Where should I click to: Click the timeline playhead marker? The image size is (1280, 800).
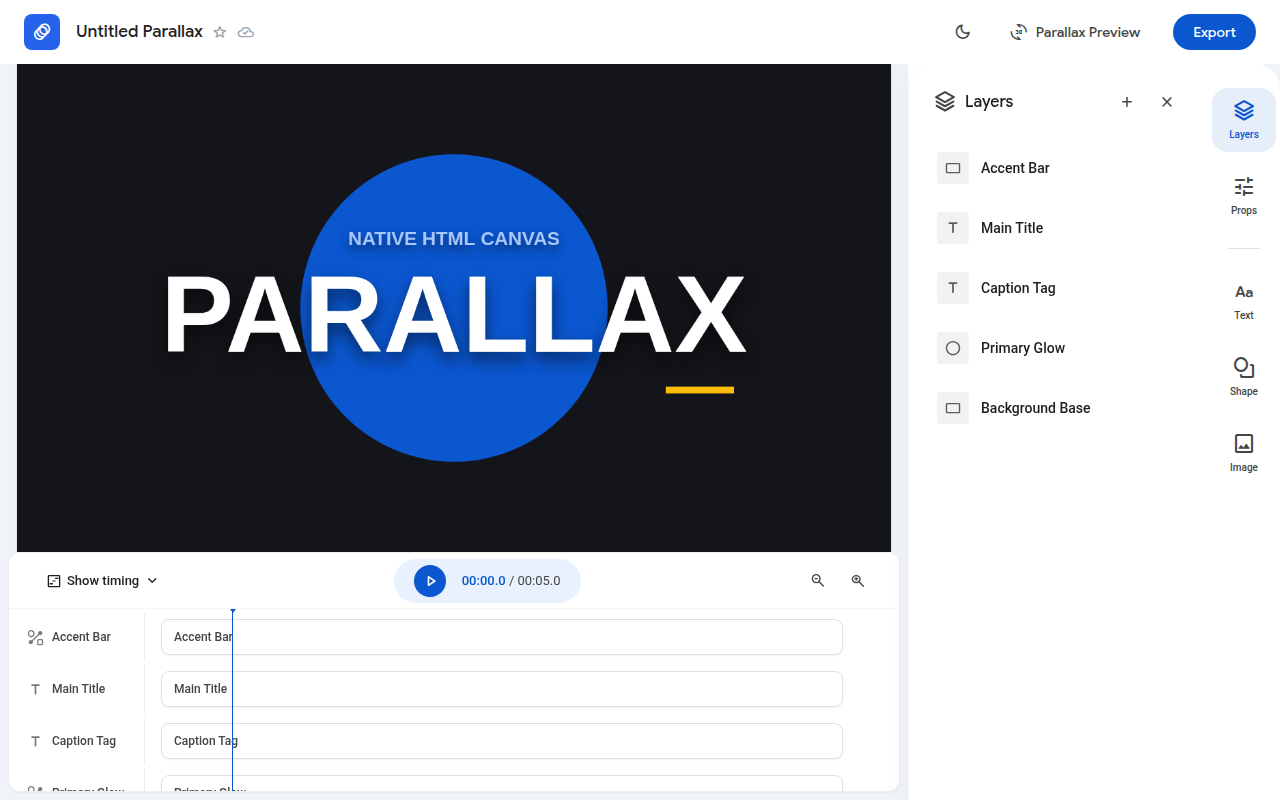point(233,611)
